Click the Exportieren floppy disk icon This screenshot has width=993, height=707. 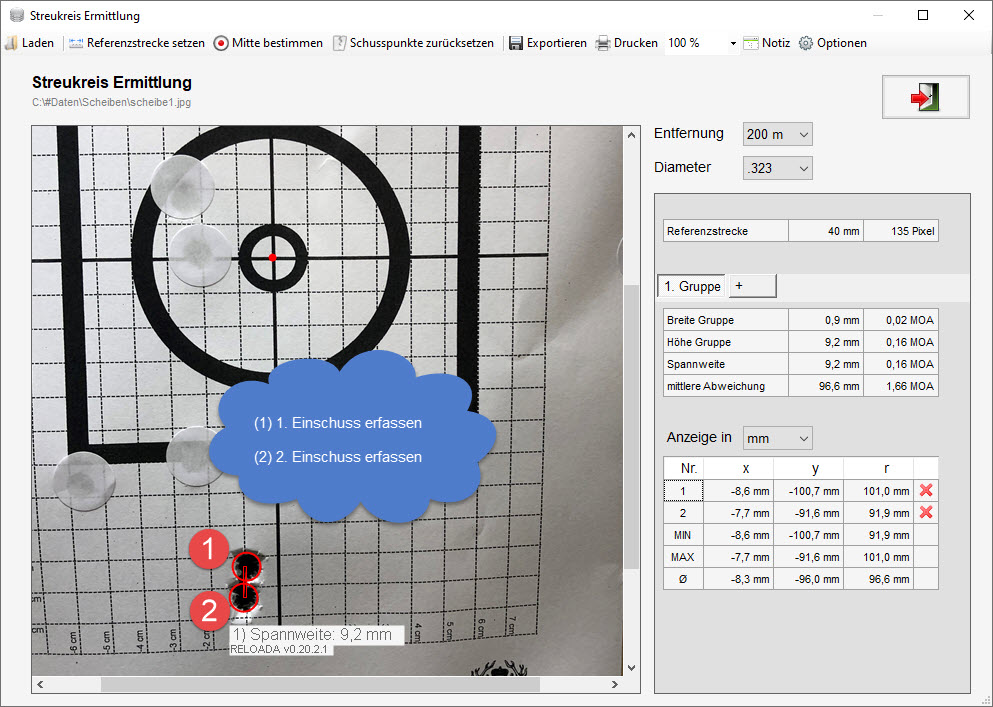(x=516, y=43)
